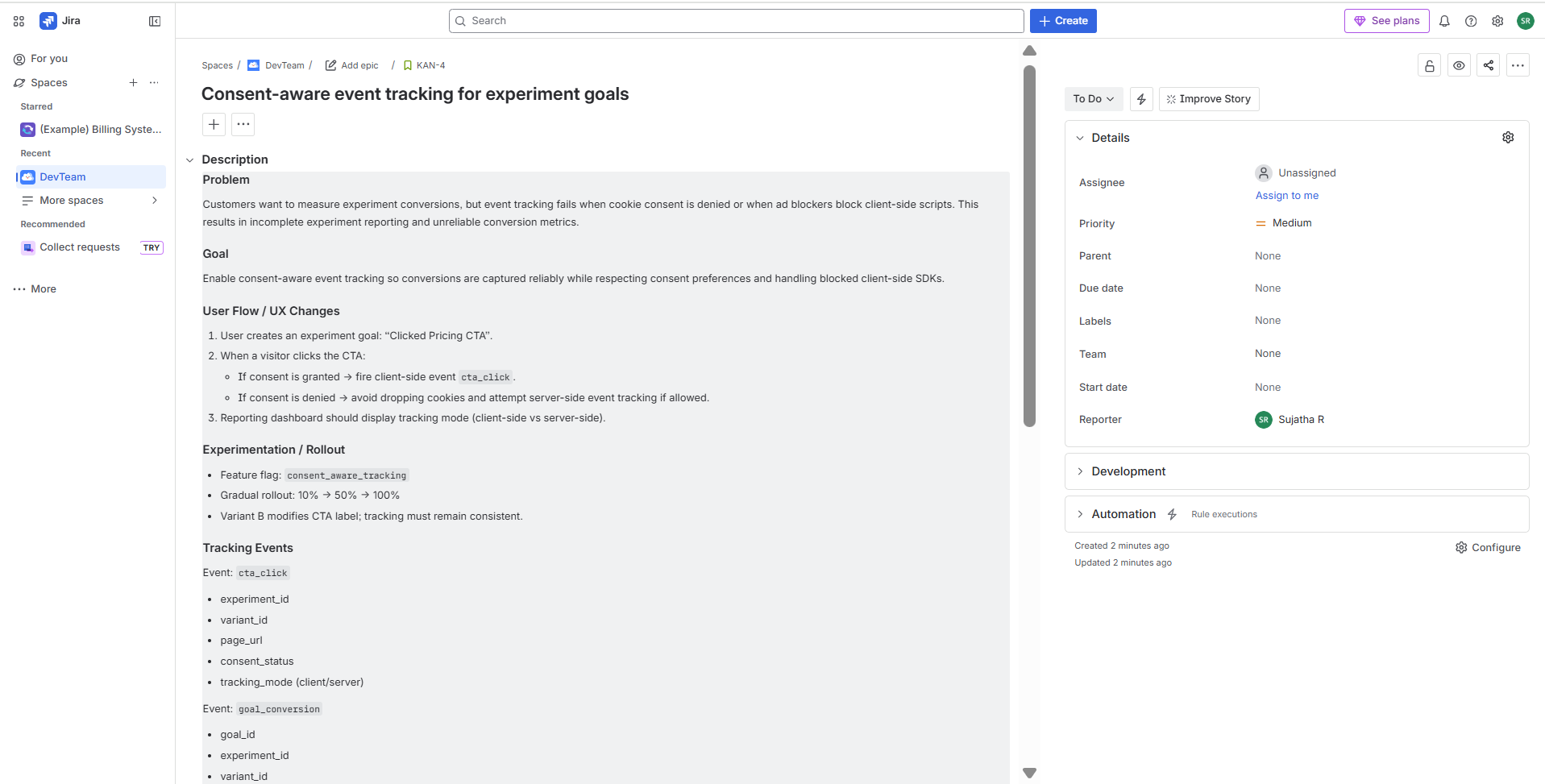Click the Due date None value
This screenshot has width=1545, height=784.
pos(1268,288)
